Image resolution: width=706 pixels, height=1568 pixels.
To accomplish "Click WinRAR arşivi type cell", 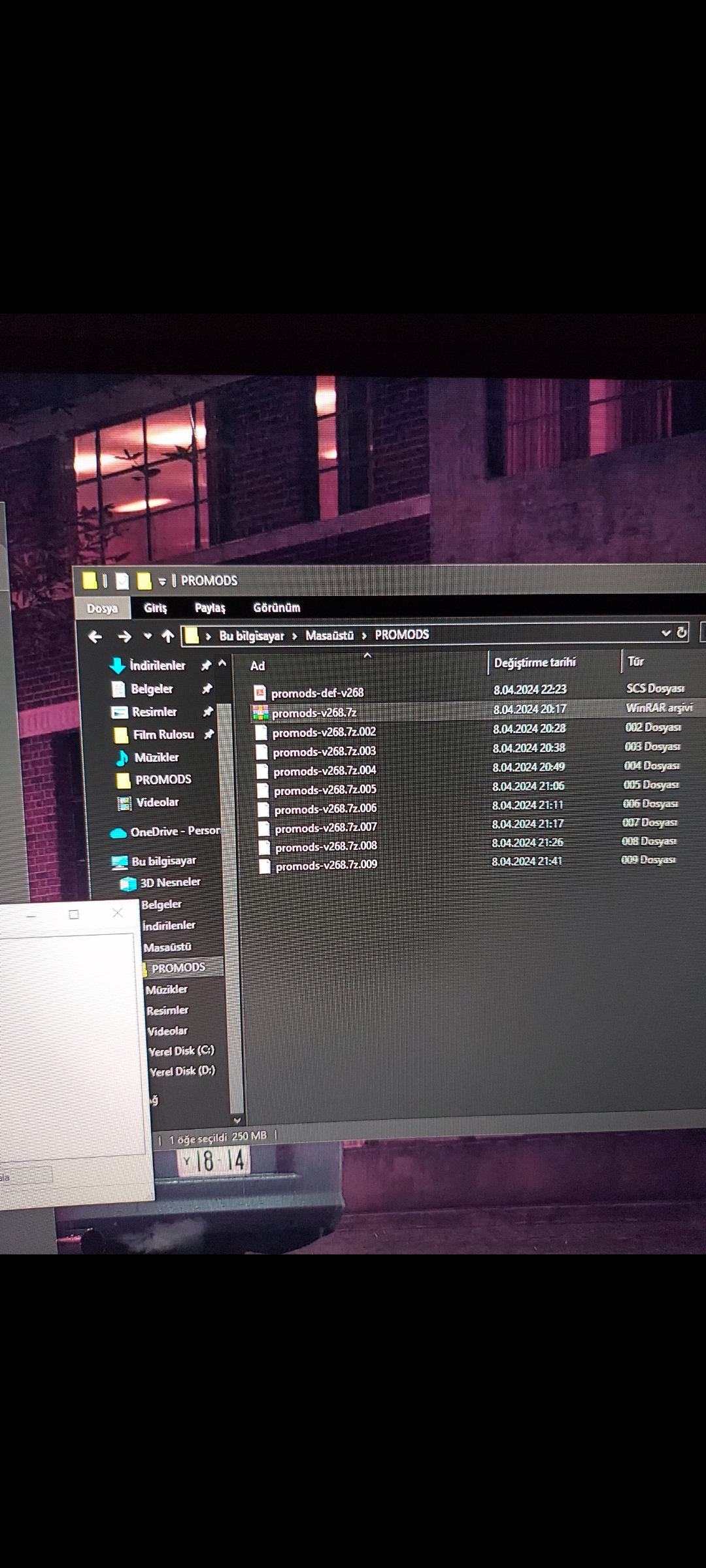I will click(x=659, y=708).
